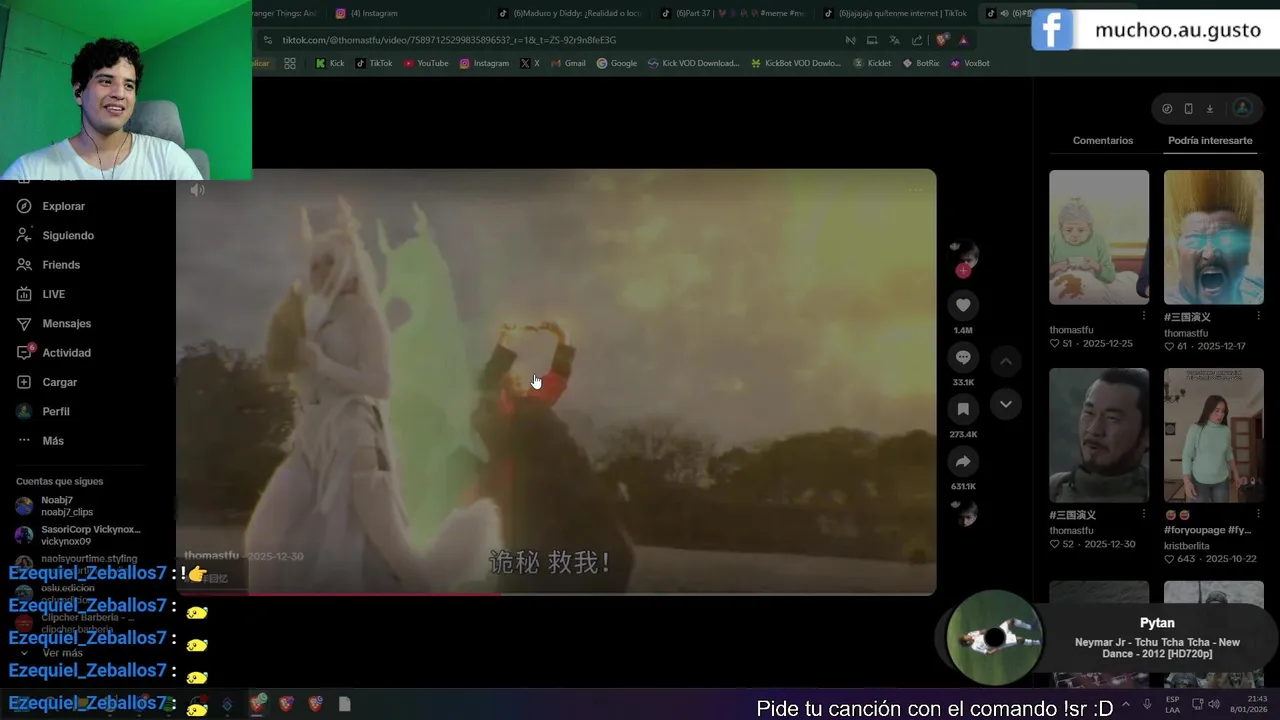This screenshot has width=1280, height=720.
Task: Open profile avatar in top-right pill
Action: [1243, 108]
